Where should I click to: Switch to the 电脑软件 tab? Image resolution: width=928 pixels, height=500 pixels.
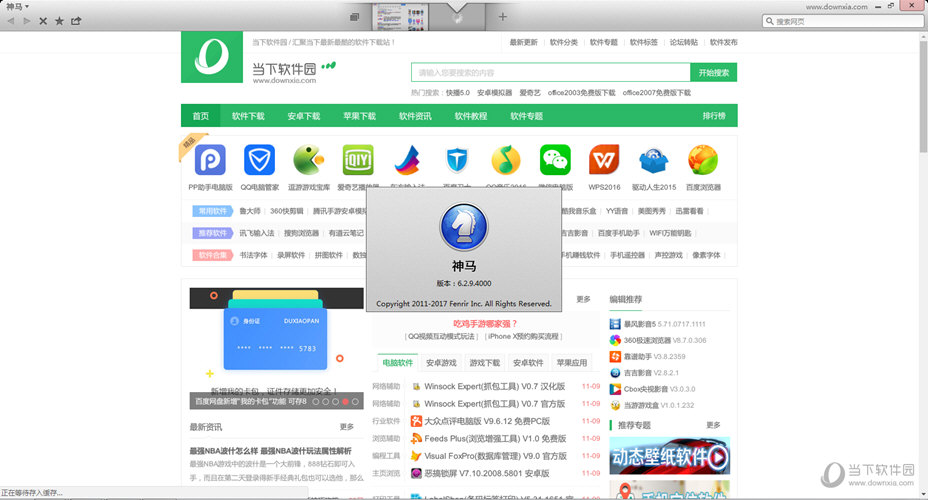click(398, 363)
